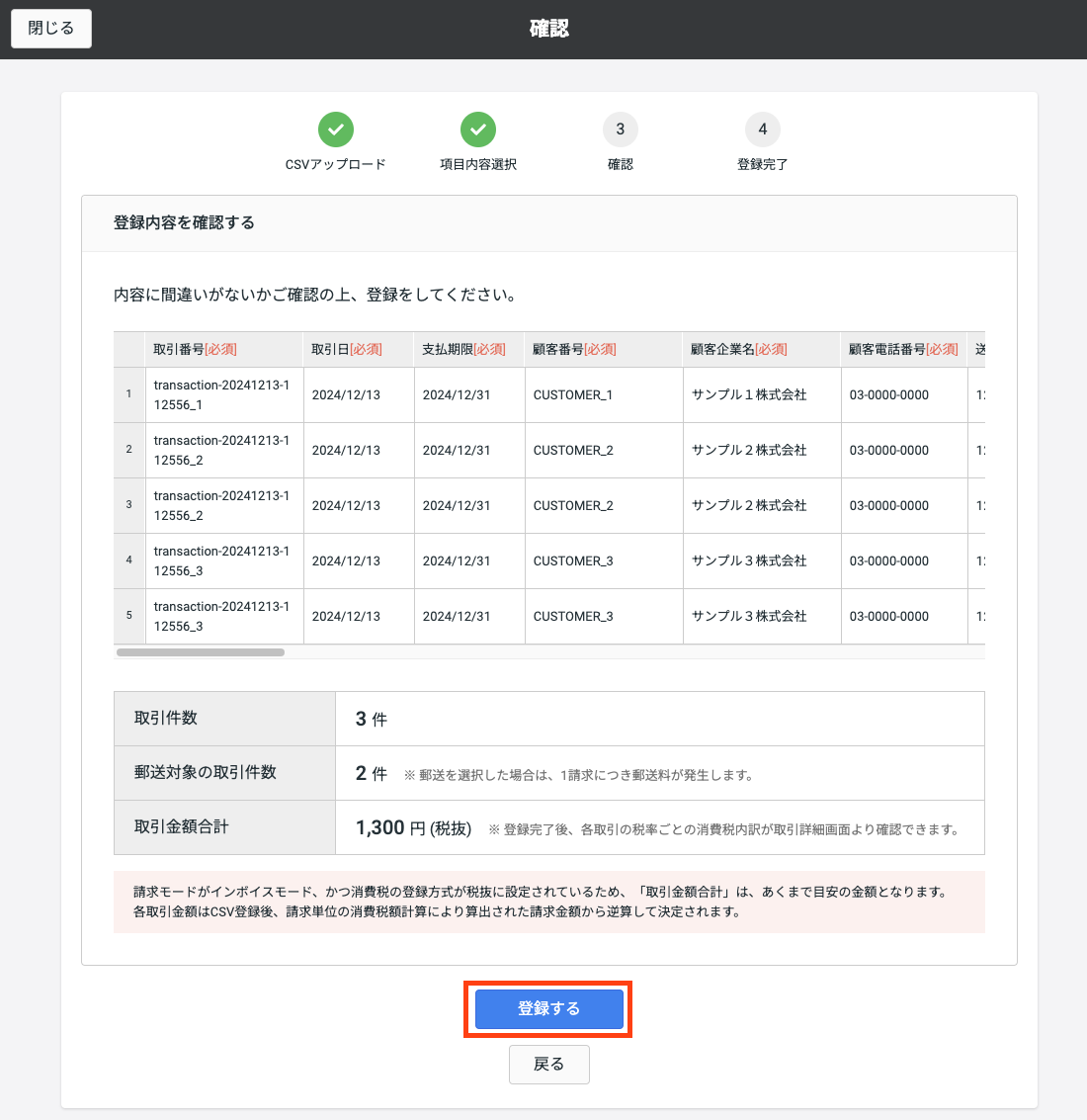
Task: Click the 顧客番号 column header
Action: pyautogui.click(x=574, y=350)
